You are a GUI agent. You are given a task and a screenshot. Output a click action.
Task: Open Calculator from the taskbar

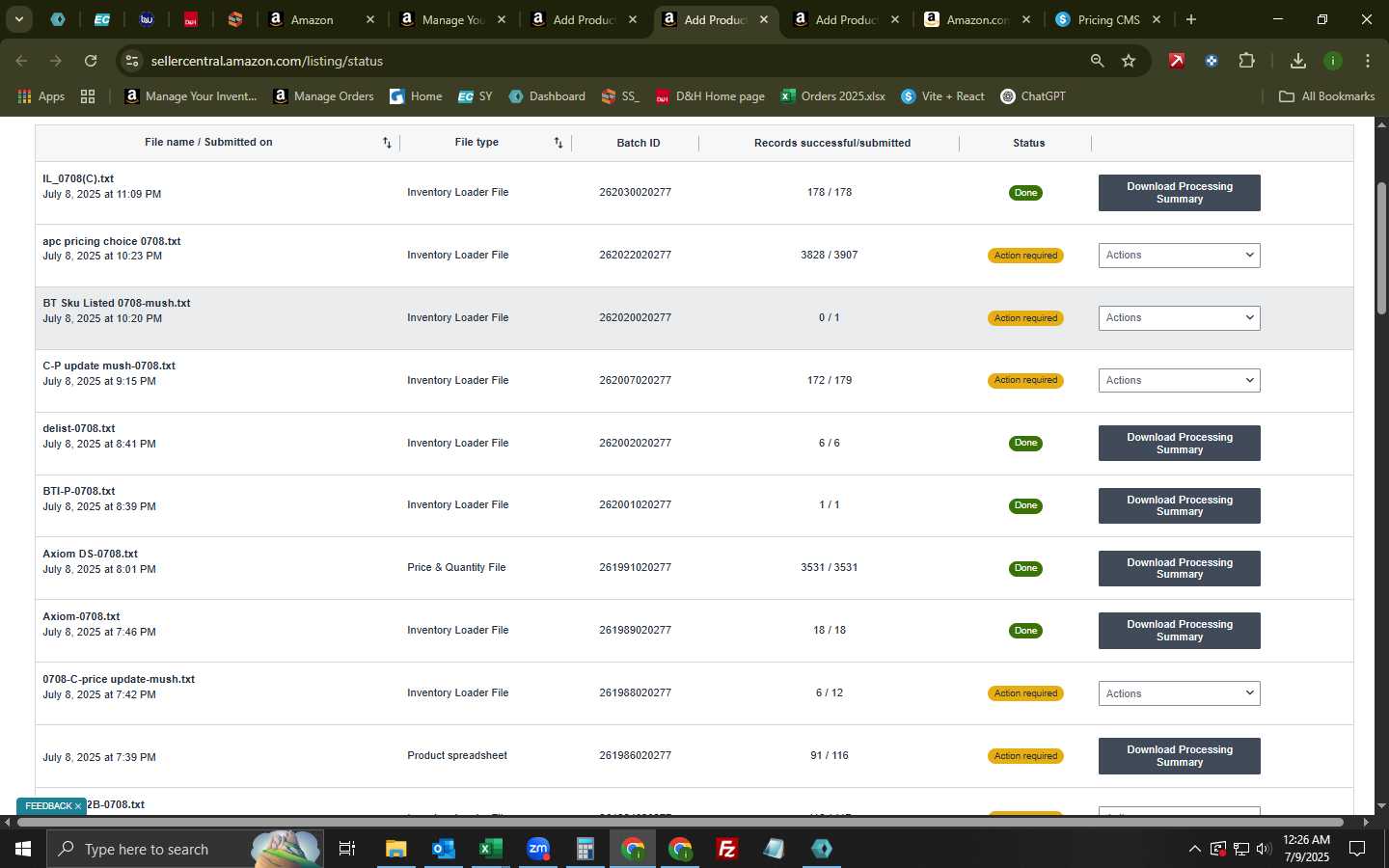point(586,849)
